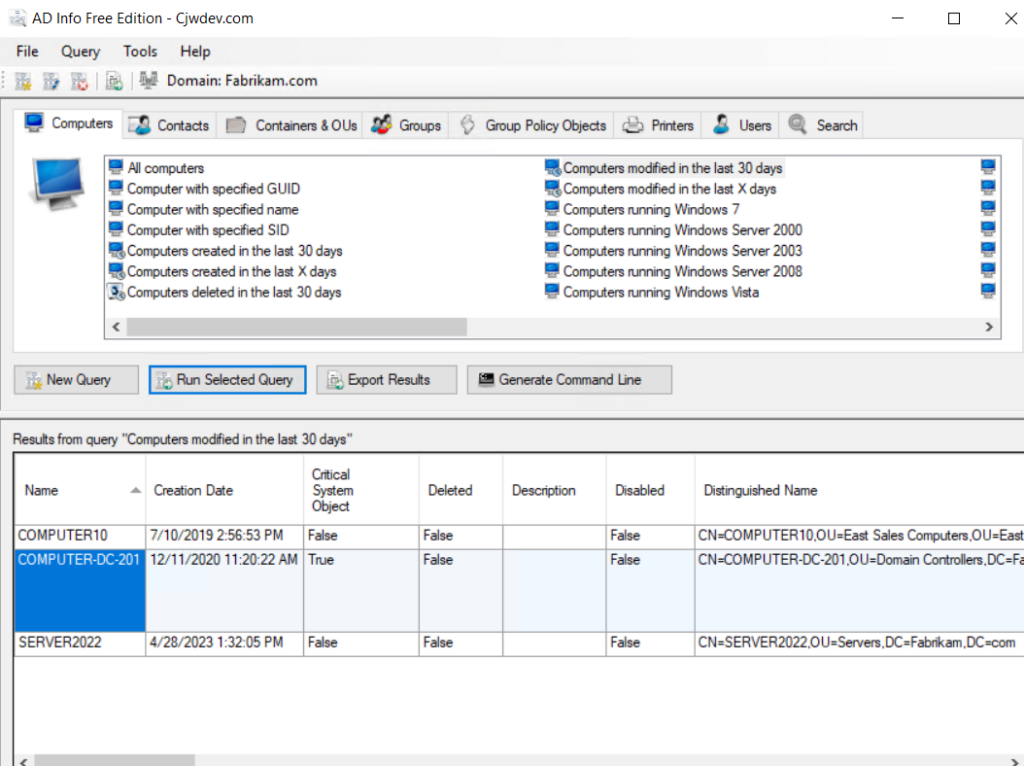Screen dimensions: 1024x766
Task: Select 'Computers running Windows Server 2003' query
Action: coord(674,251)
